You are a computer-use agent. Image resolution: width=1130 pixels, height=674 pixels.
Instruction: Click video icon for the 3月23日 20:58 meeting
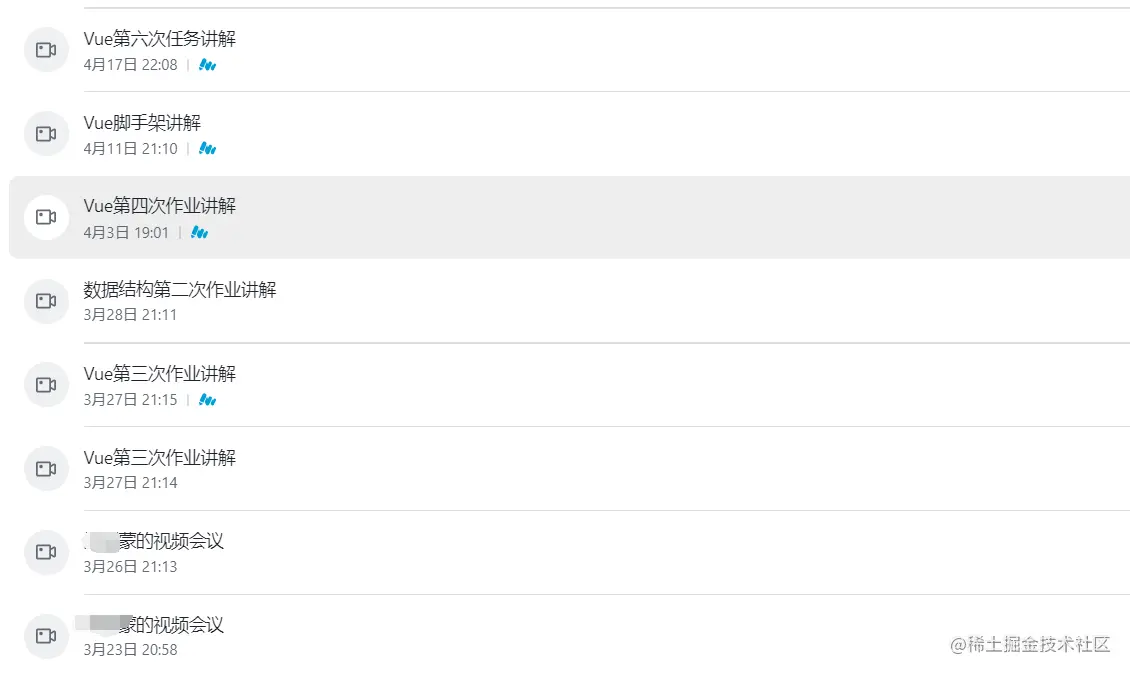pos(46,636)
